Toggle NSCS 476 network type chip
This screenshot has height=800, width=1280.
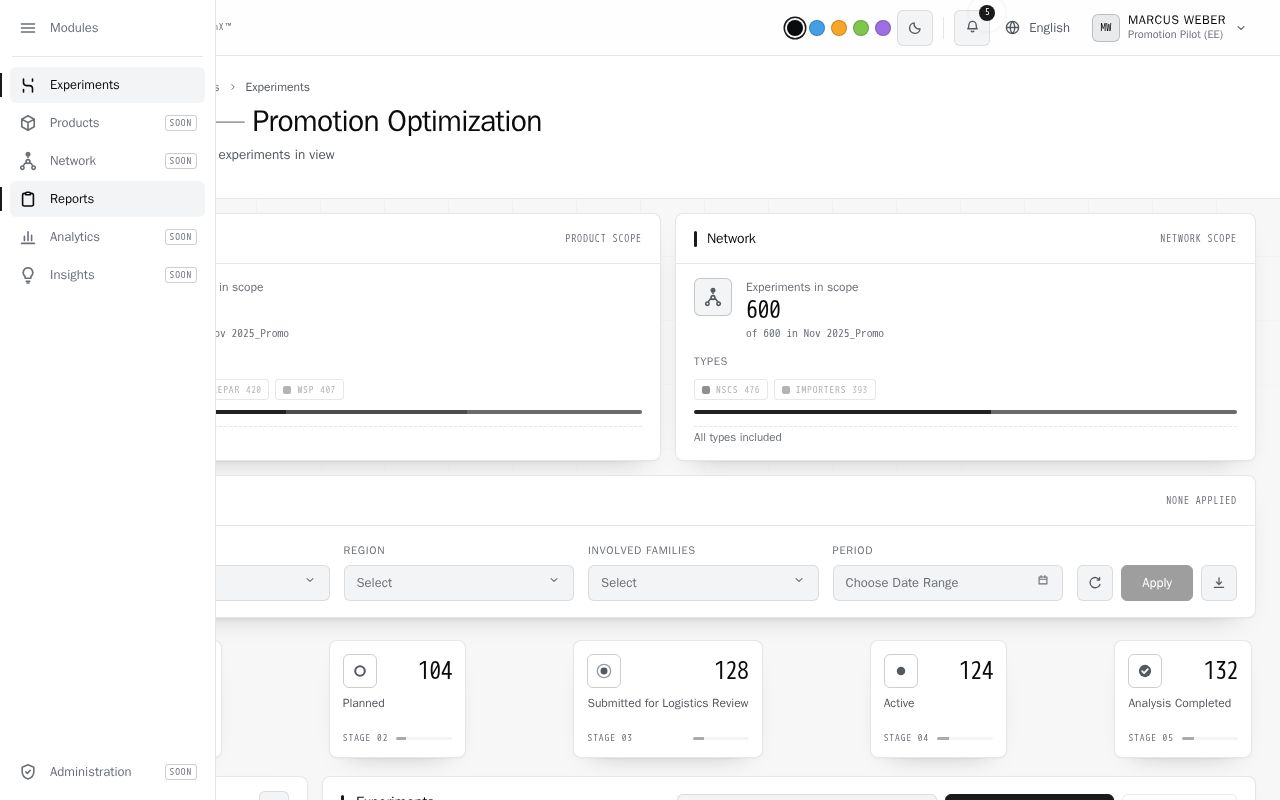(x=731, y=390)
